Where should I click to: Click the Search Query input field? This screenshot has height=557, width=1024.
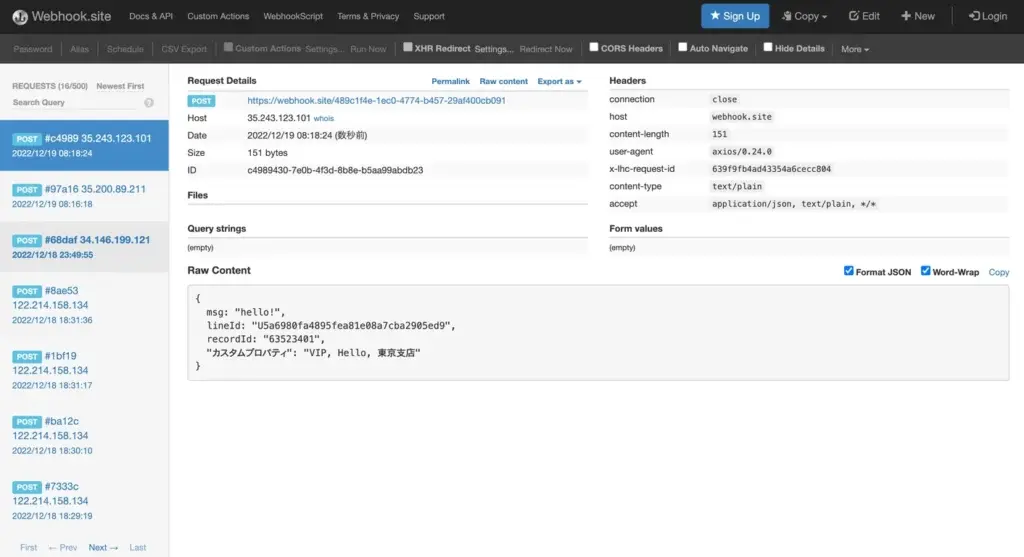(x=75, y=103)
